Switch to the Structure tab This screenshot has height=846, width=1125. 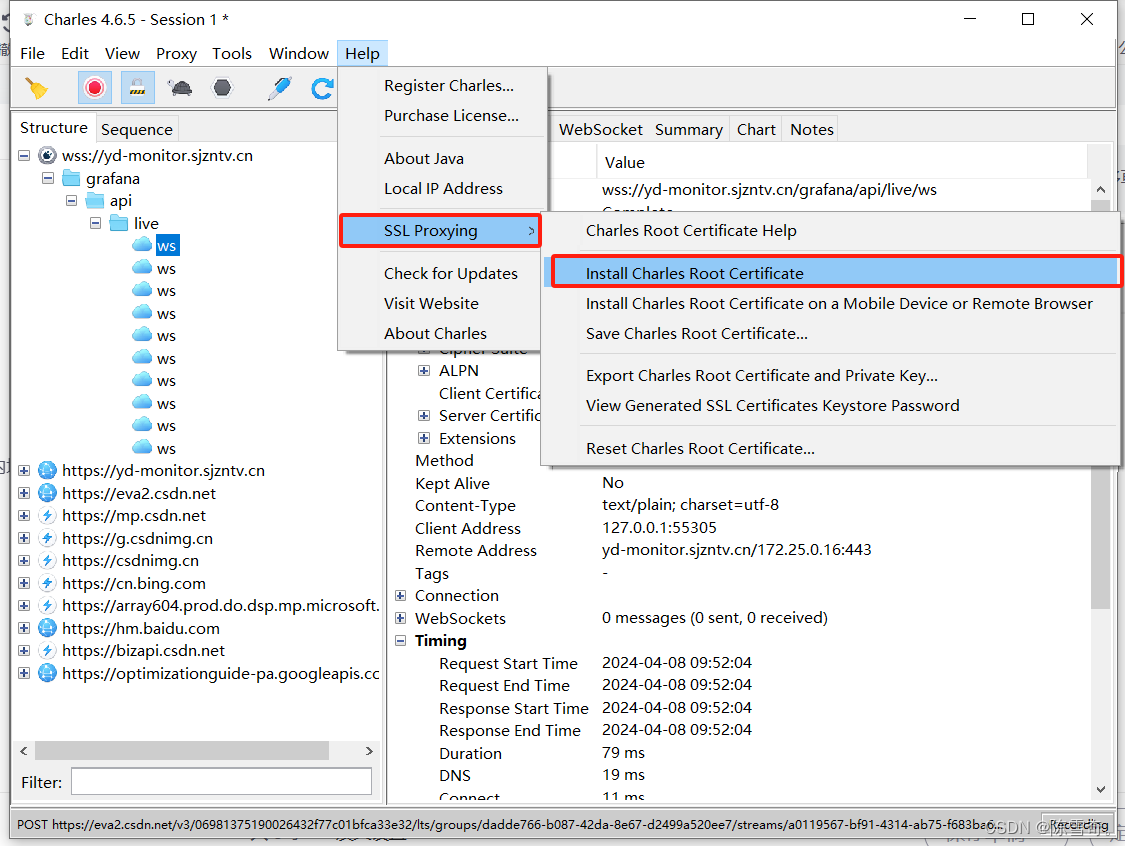point(54,128)
